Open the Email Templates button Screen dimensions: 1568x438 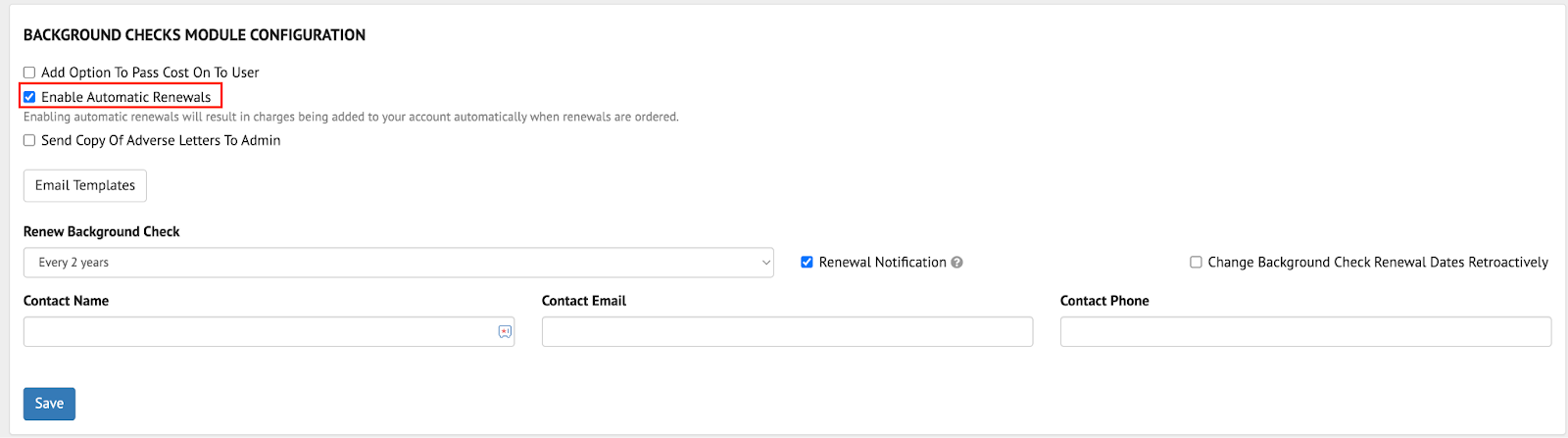85,185
